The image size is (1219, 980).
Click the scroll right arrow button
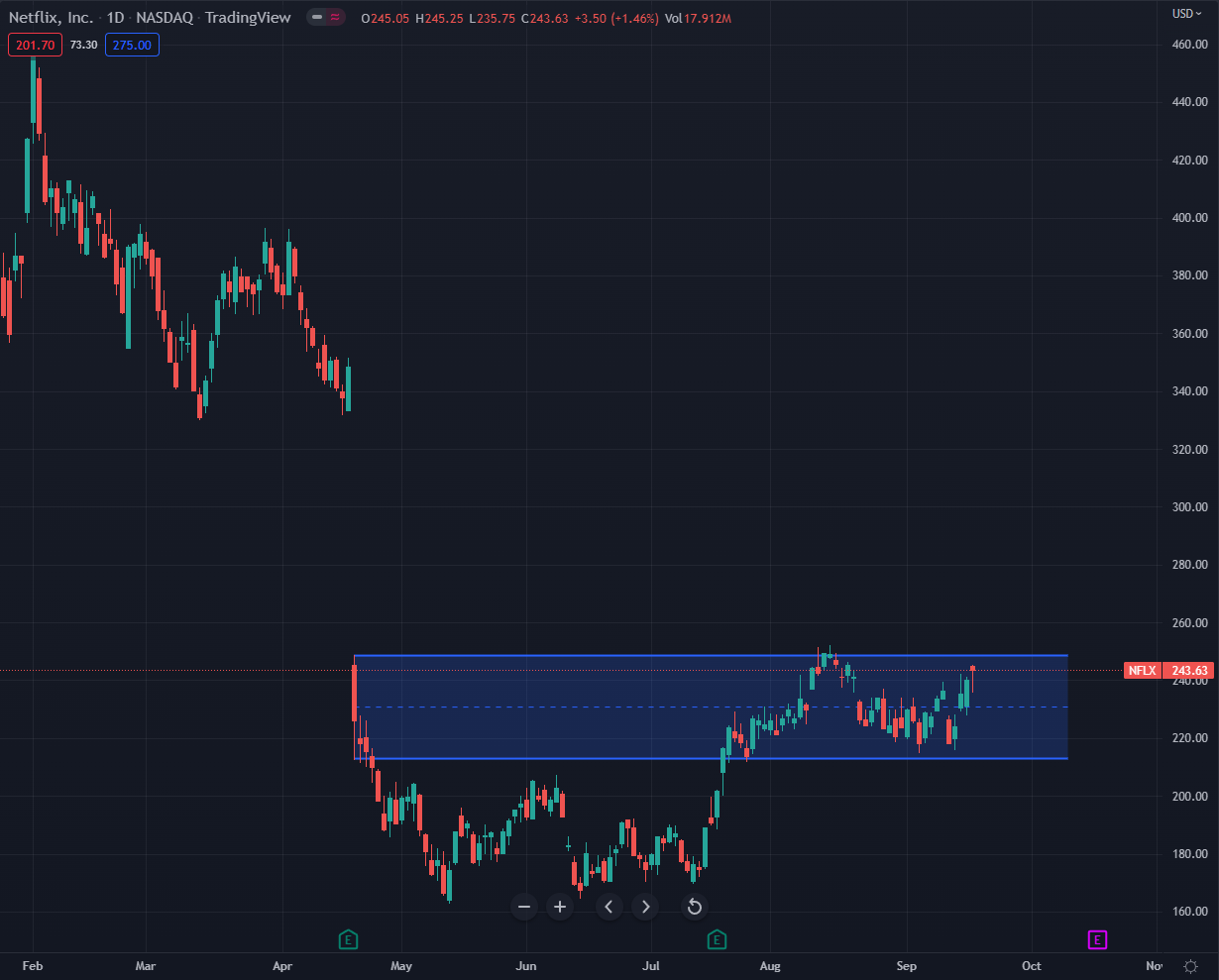pyautogui.click(x=645, y=907)
